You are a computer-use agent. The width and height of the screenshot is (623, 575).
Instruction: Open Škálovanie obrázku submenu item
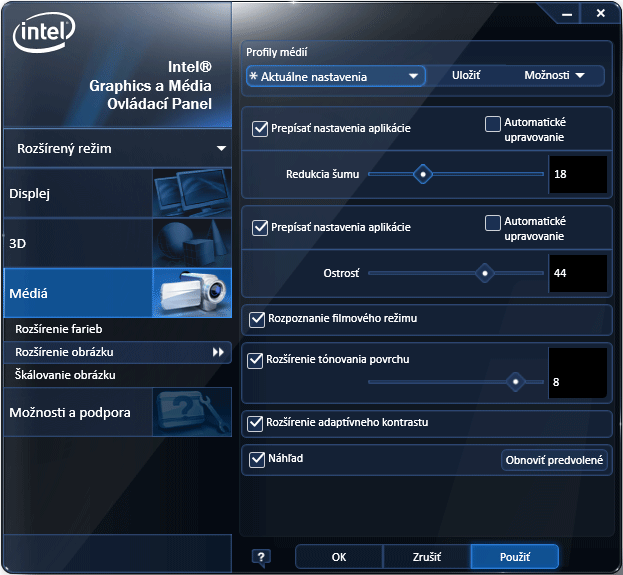65,375
